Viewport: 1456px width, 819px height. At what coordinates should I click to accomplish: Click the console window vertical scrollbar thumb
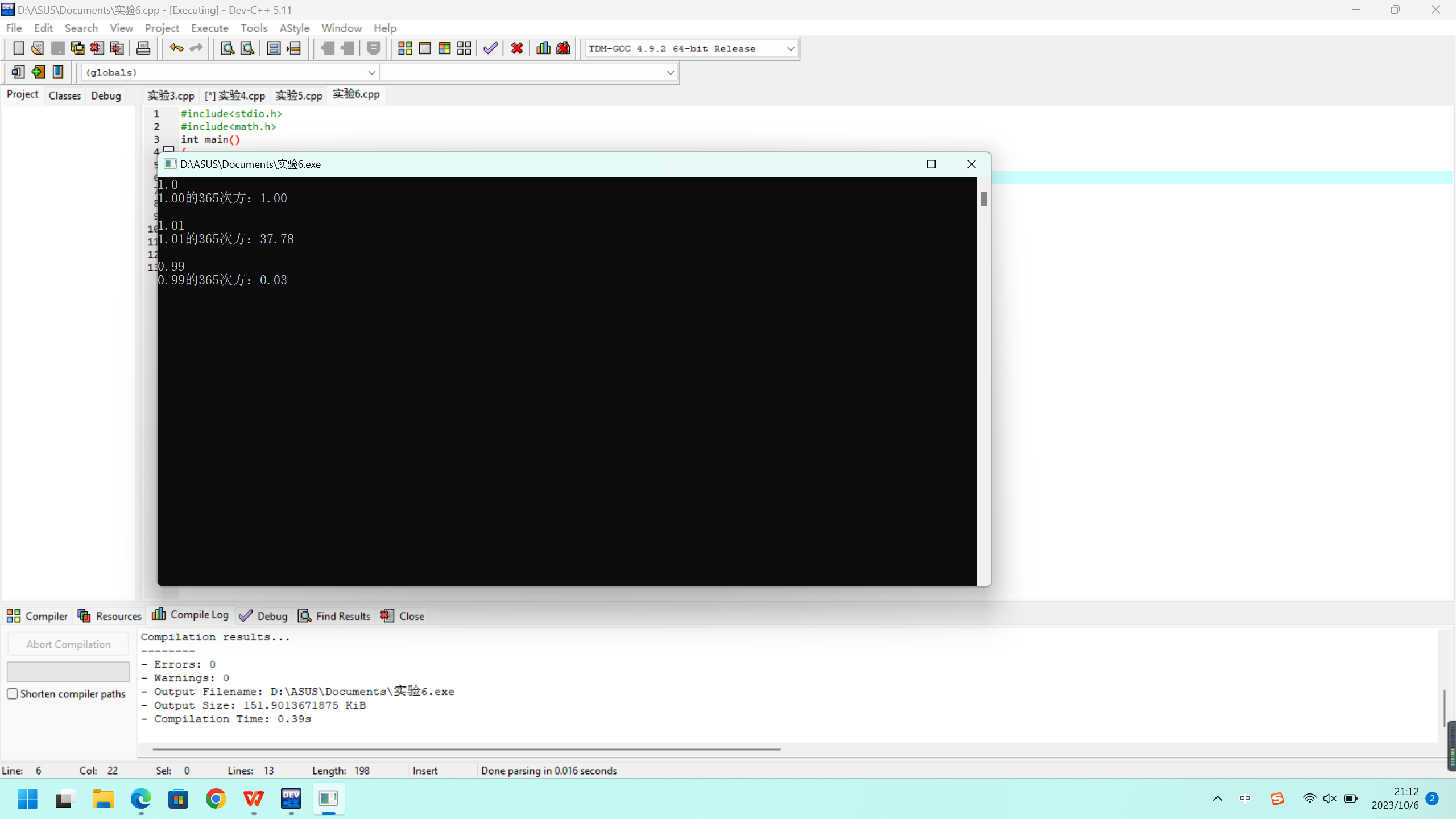[984, 199]
